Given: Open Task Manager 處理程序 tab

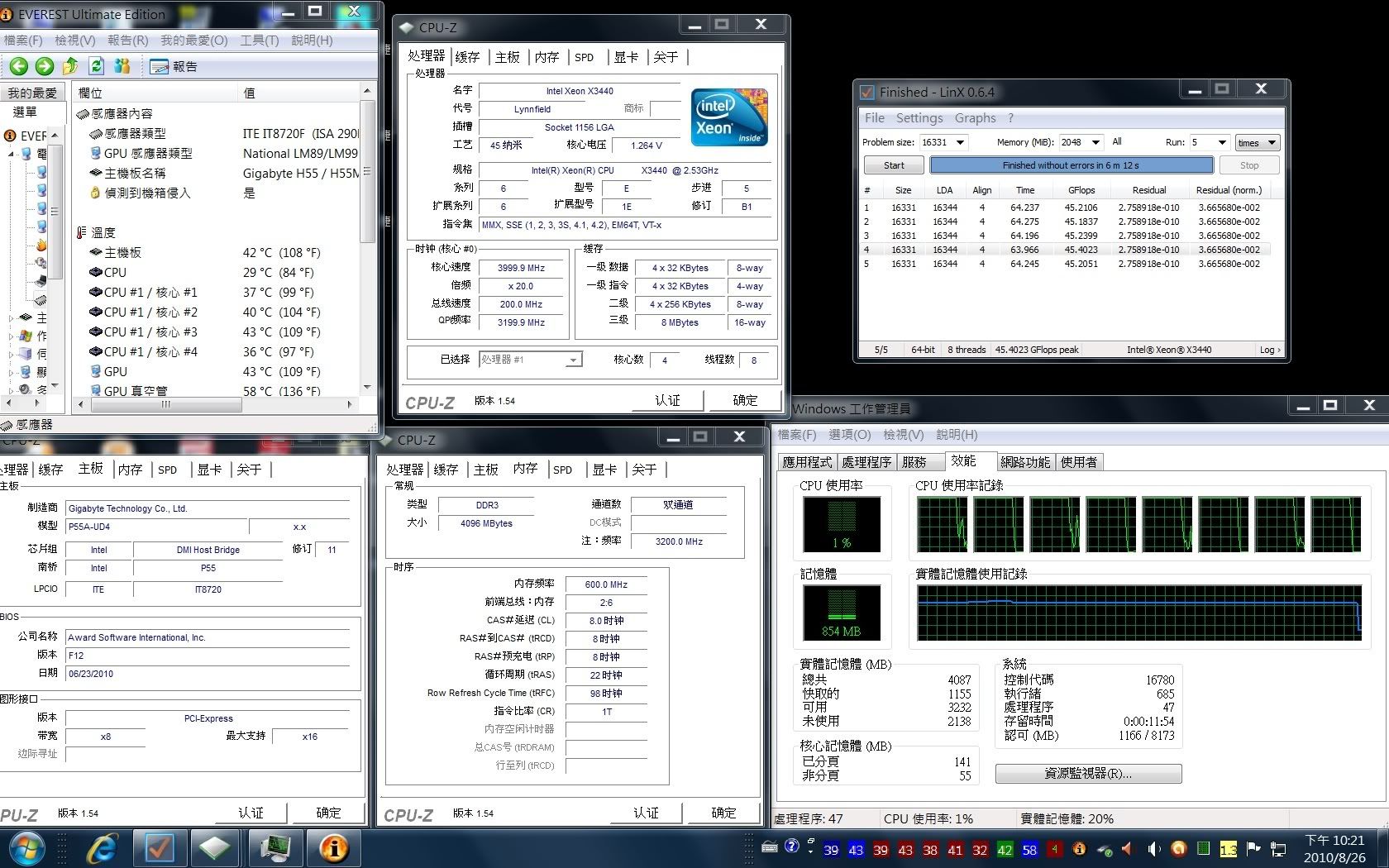Looking at the screenshot, I should coord(867,462).
